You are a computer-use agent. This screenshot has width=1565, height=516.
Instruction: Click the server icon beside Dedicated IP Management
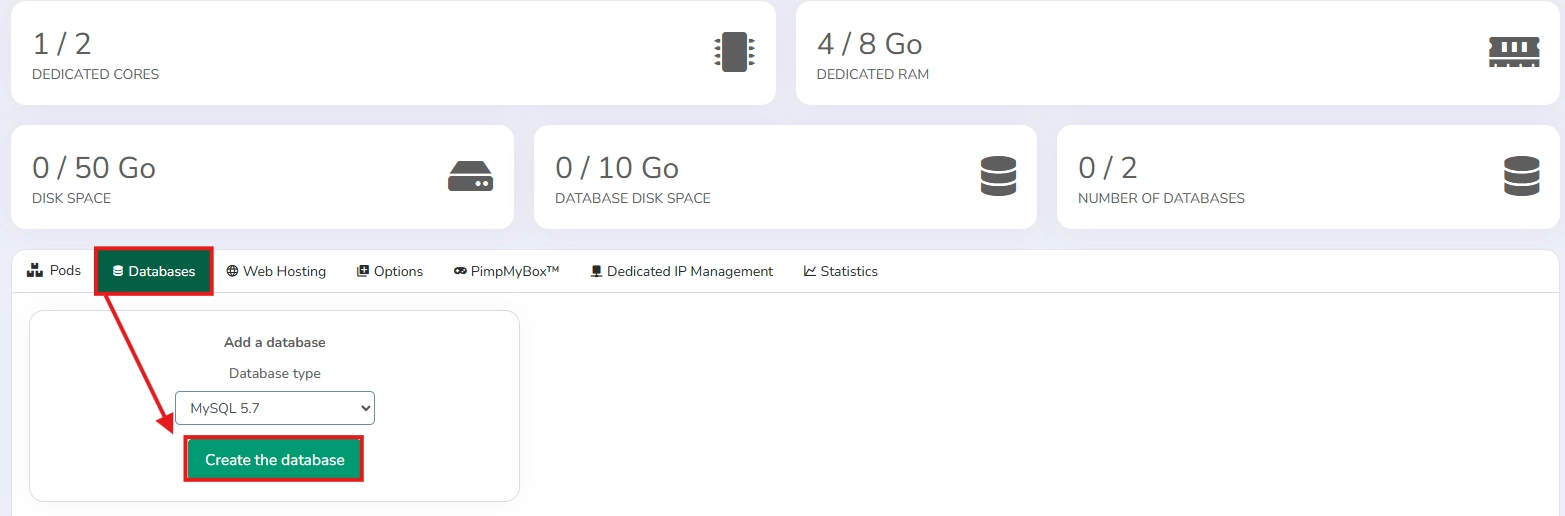pyautogui.click(x=596, y=271)
